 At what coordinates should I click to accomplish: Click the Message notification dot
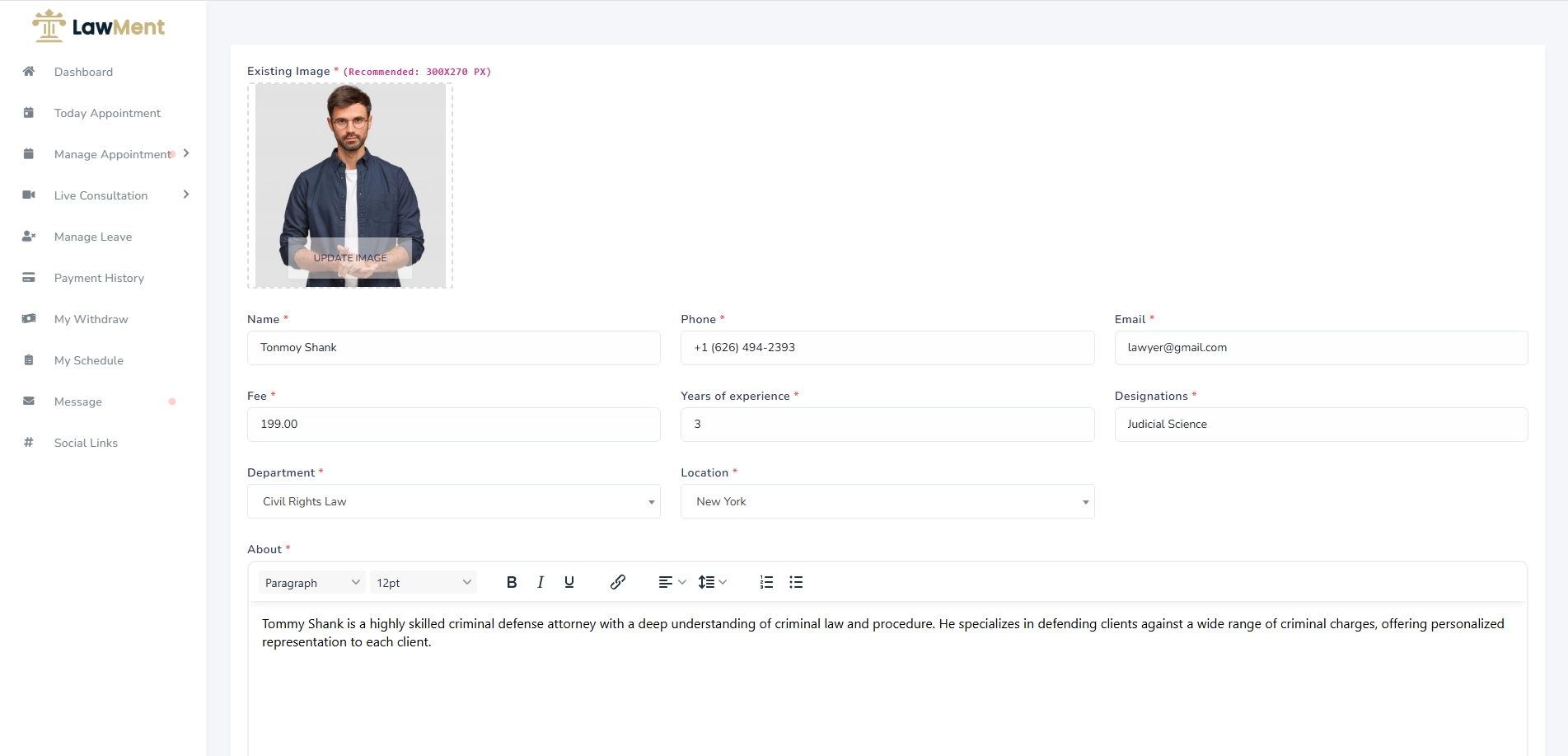(x=172, y=401)
